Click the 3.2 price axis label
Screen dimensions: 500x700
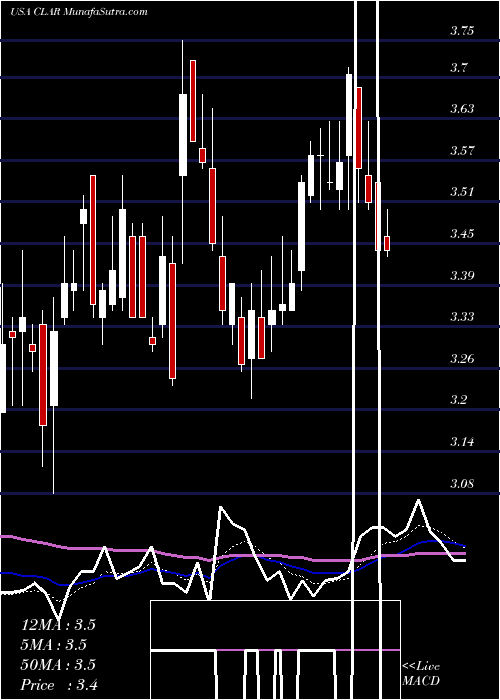coord(458,400)
